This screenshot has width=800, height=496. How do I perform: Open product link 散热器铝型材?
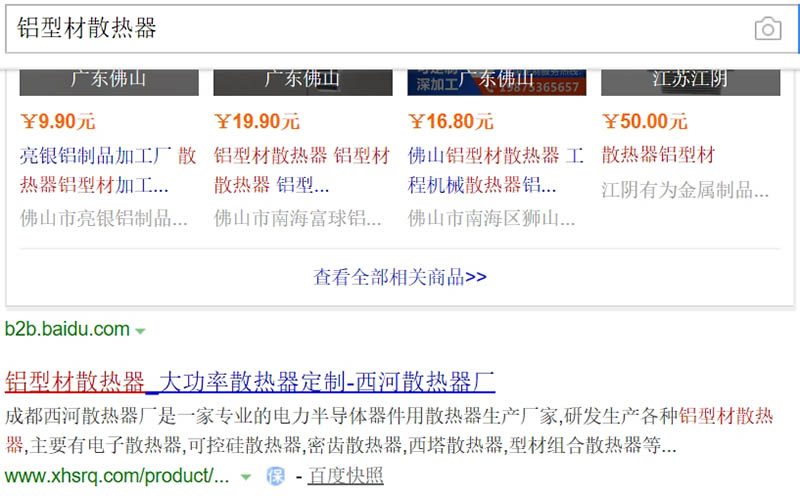658,155
